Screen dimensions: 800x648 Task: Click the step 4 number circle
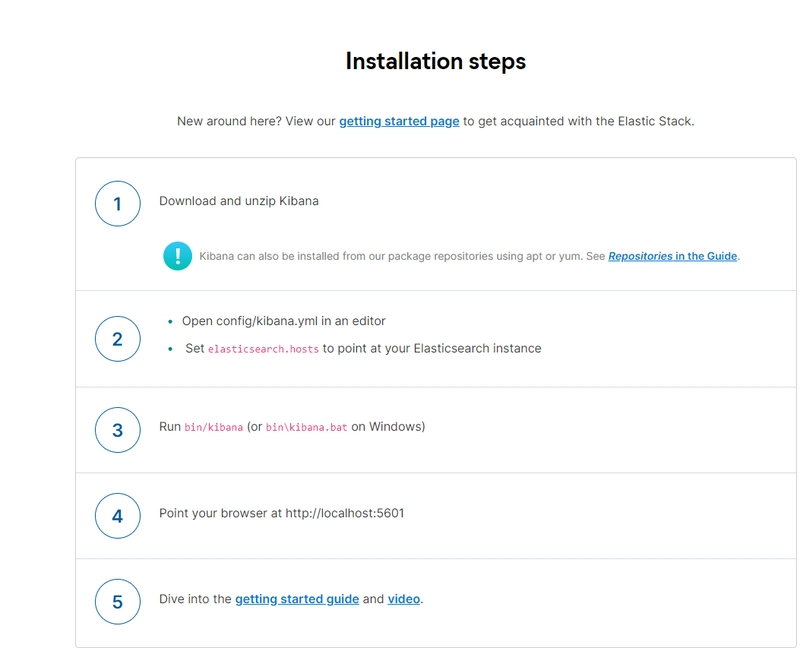coord(117,516)
